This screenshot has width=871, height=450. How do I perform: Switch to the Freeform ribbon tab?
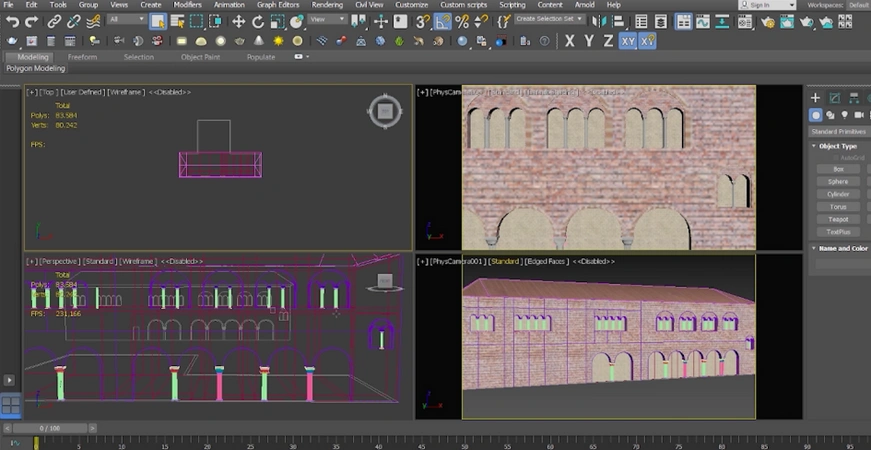coord(82,57)
